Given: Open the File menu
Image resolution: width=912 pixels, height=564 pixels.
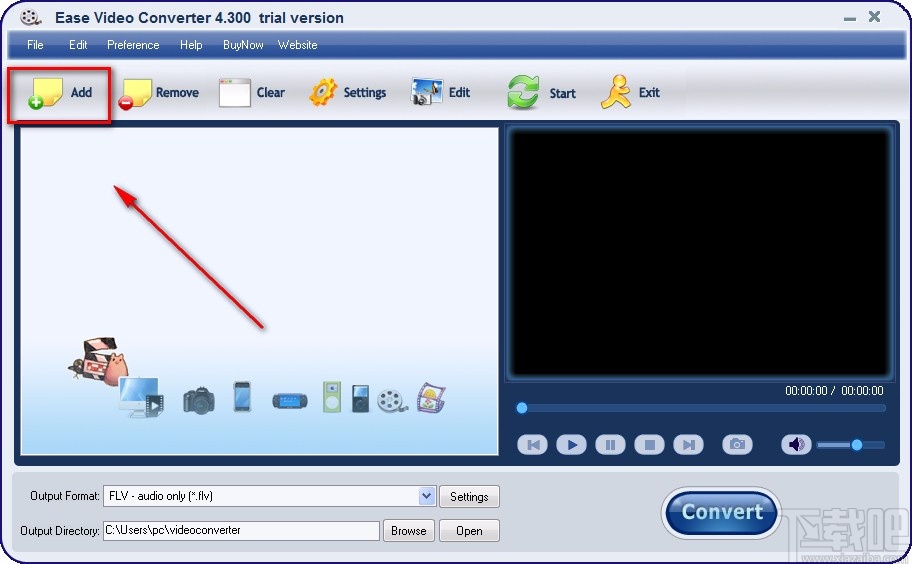Looking at the screenshot, I should point(35,45).
